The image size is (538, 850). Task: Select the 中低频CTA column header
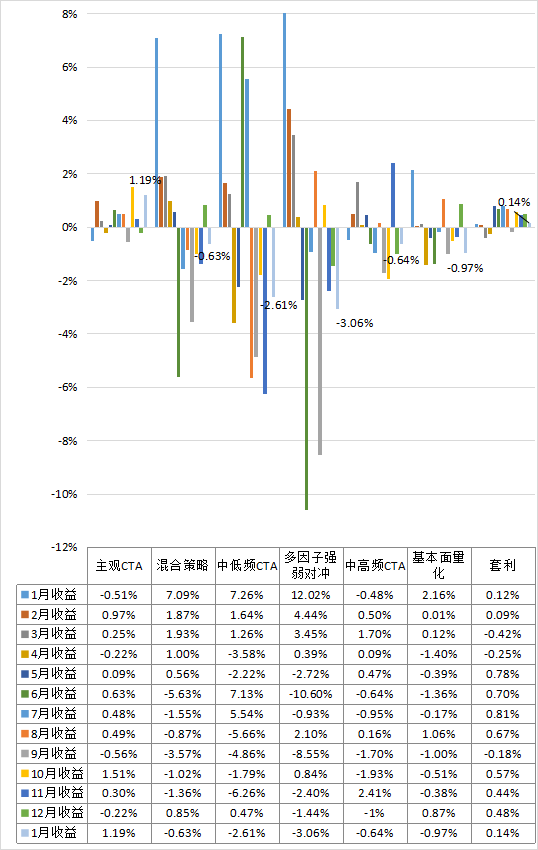(x=247, y=566)
